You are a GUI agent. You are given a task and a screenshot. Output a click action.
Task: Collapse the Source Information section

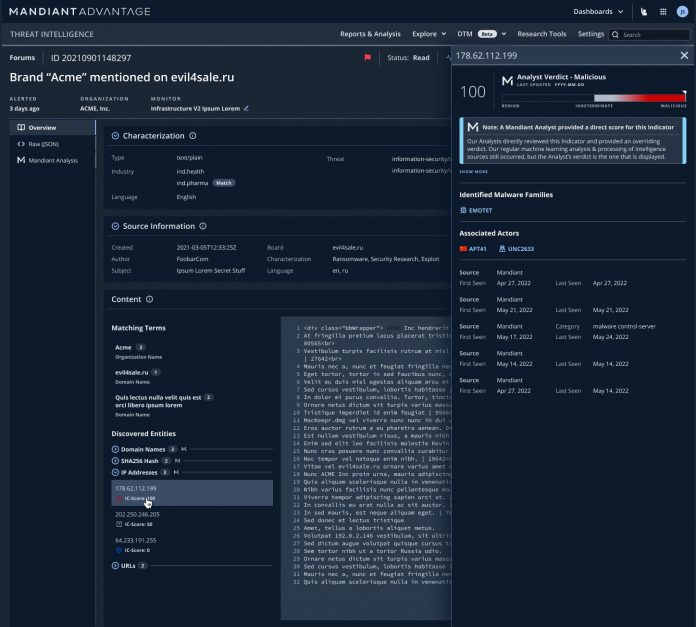pos(115,226)
